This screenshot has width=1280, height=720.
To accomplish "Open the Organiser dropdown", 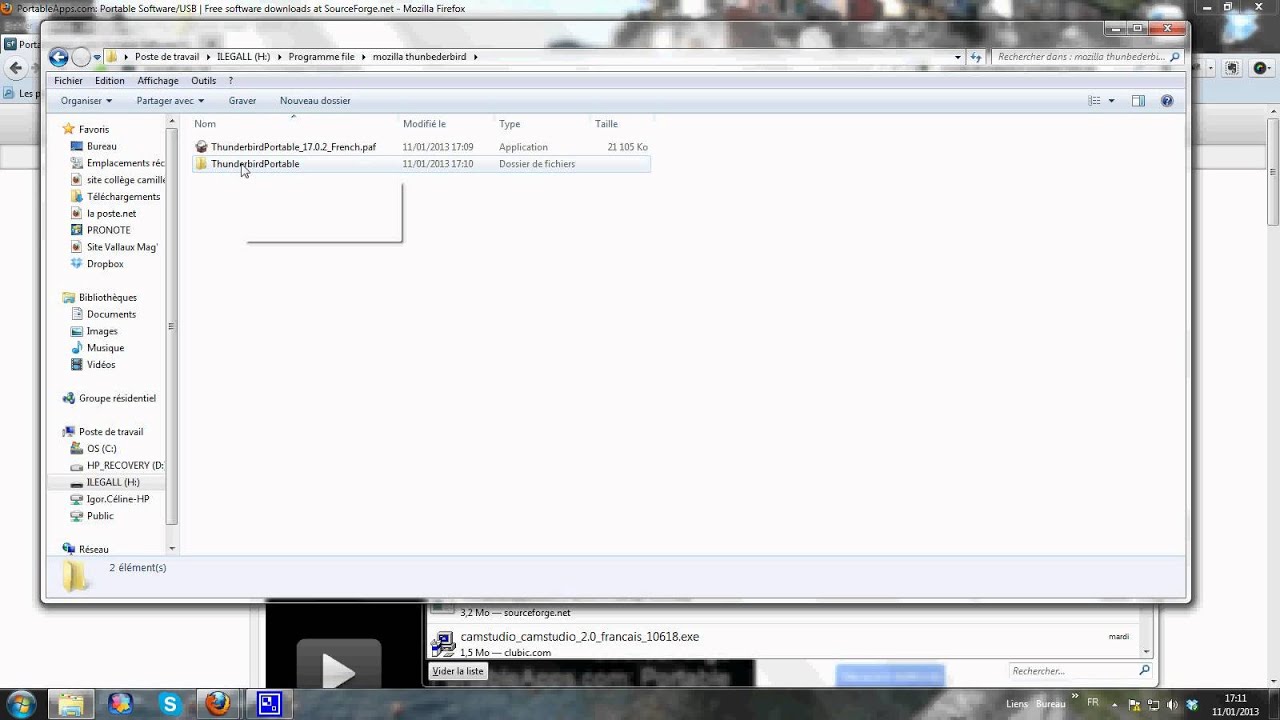I will tap(86, 101).
